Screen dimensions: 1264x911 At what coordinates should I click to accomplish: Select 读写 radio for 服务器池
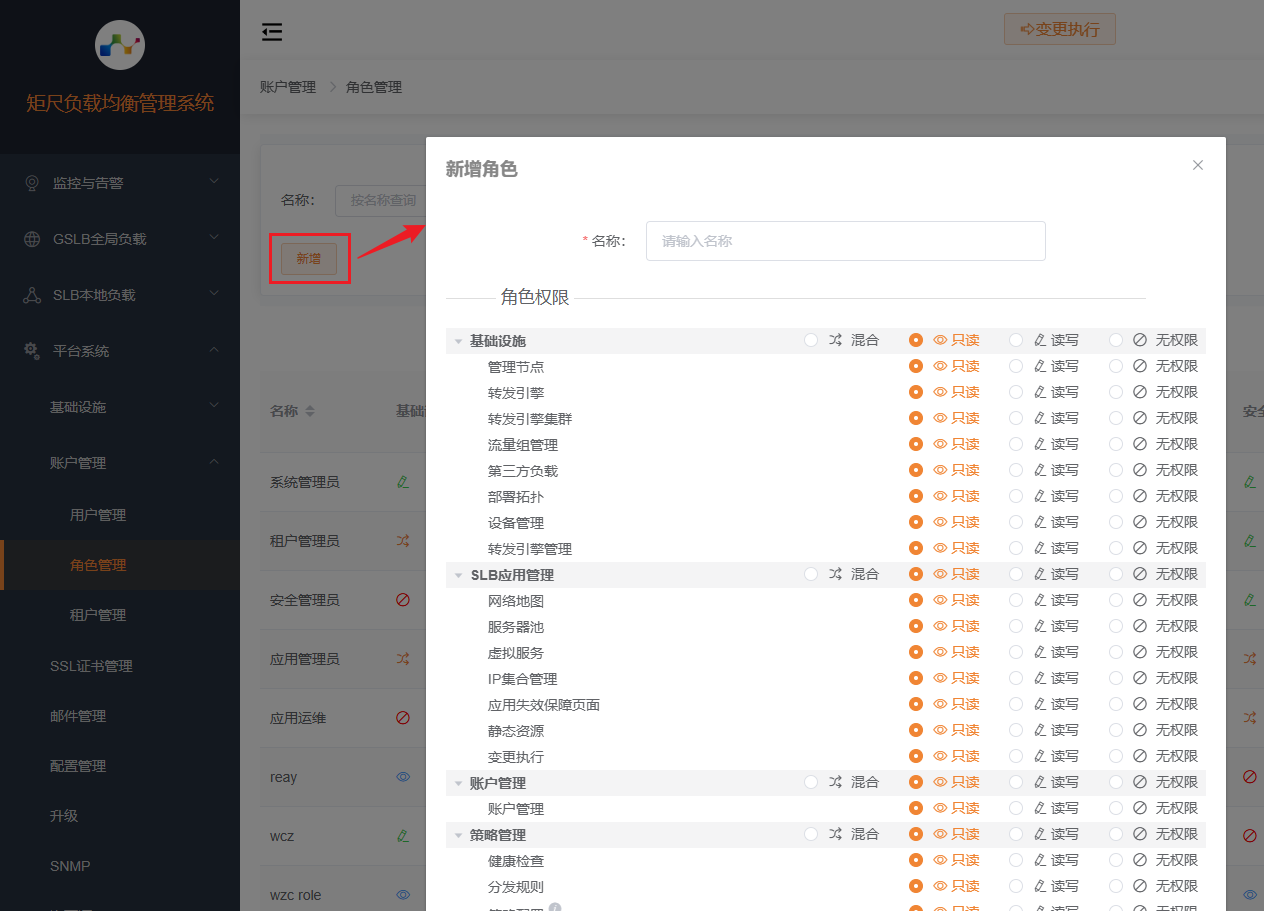[x=1016, y=626]
